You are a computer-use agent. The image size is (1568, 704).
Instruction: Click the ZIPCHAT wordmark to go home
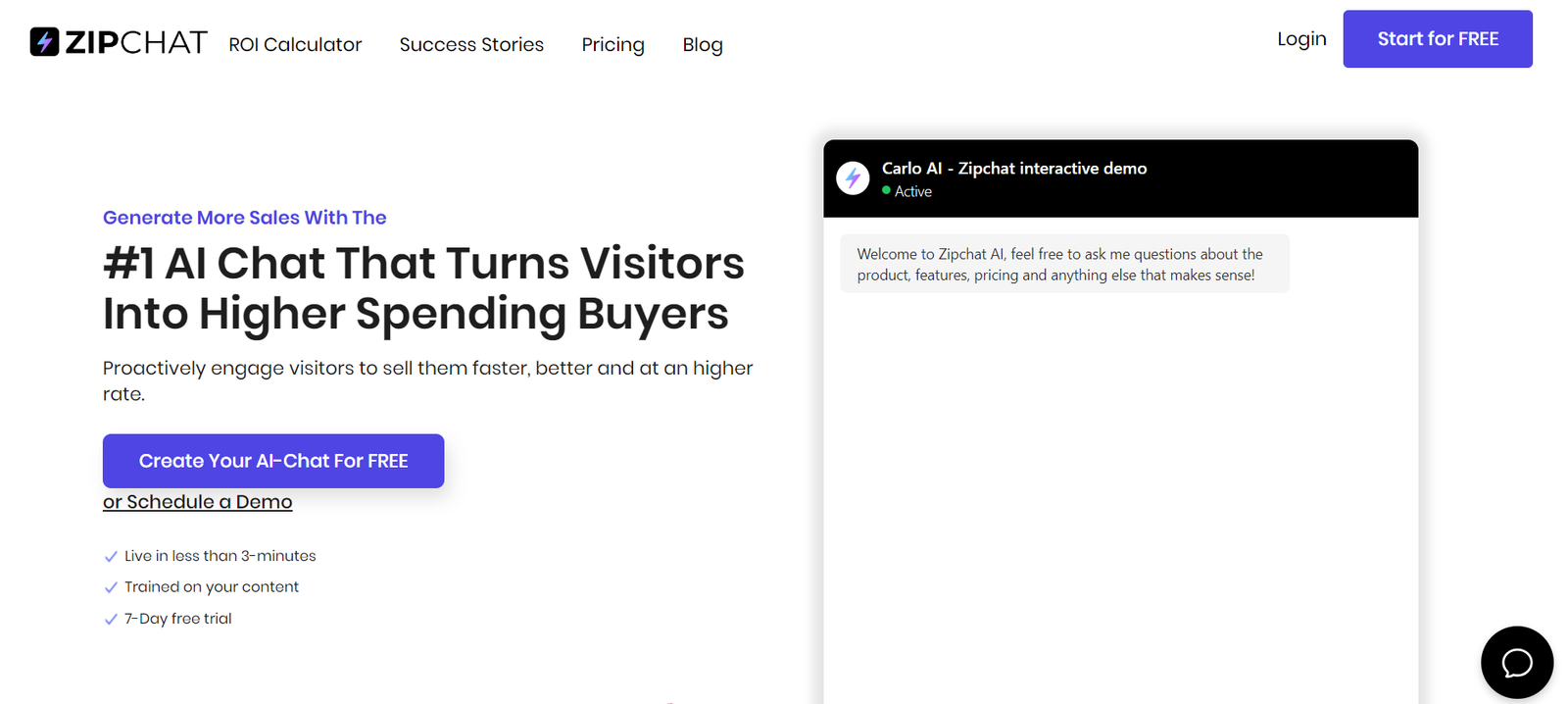(x=136, y=42)
